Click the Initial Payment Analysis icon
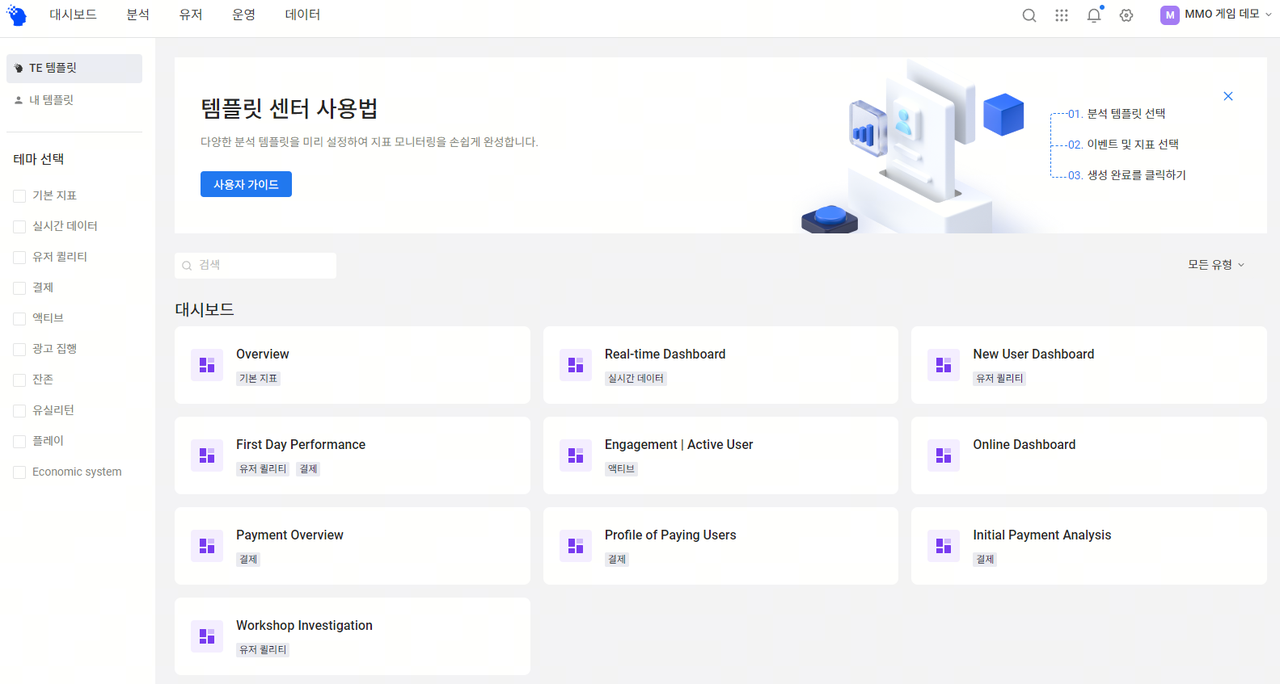Viewport: 1280px width, 684px height. tap(943, 546)
